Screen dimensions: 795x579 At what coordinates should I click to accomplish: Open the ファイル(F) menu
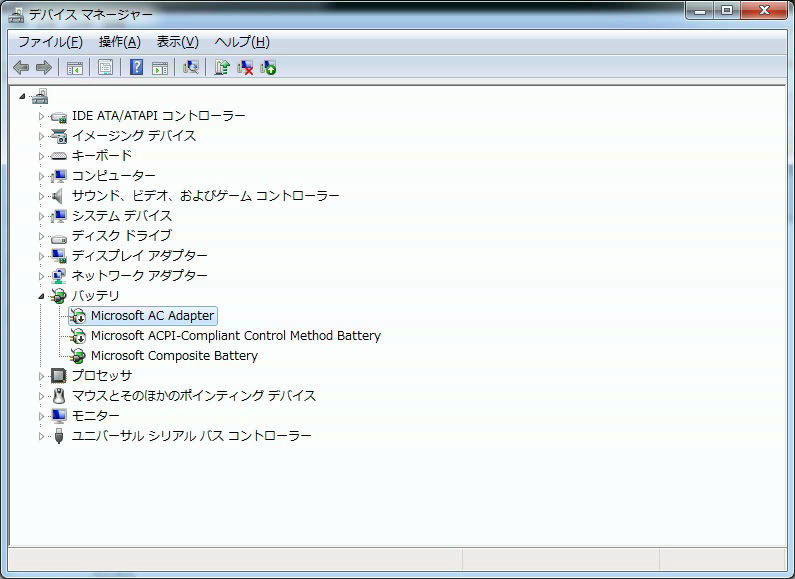[50, 42]
